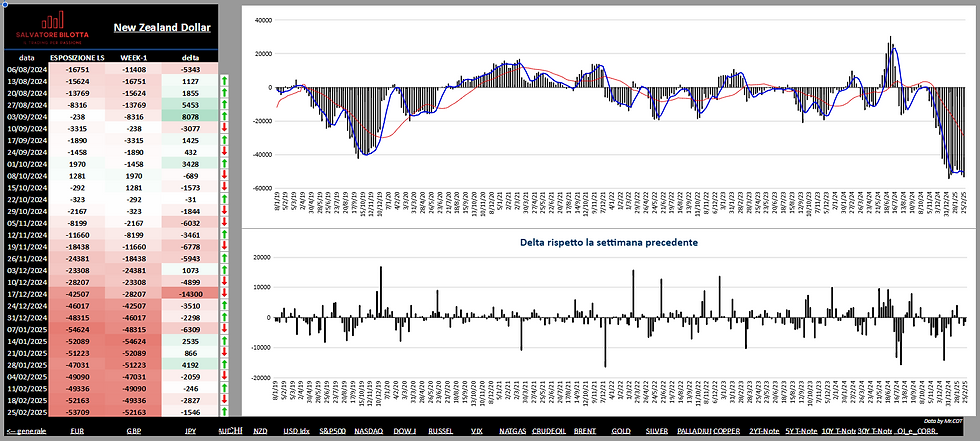This screenshot has height=441, width=980.
Task: Click the trend arrow in the 25/02/2025 row
Action: (224, 412)
